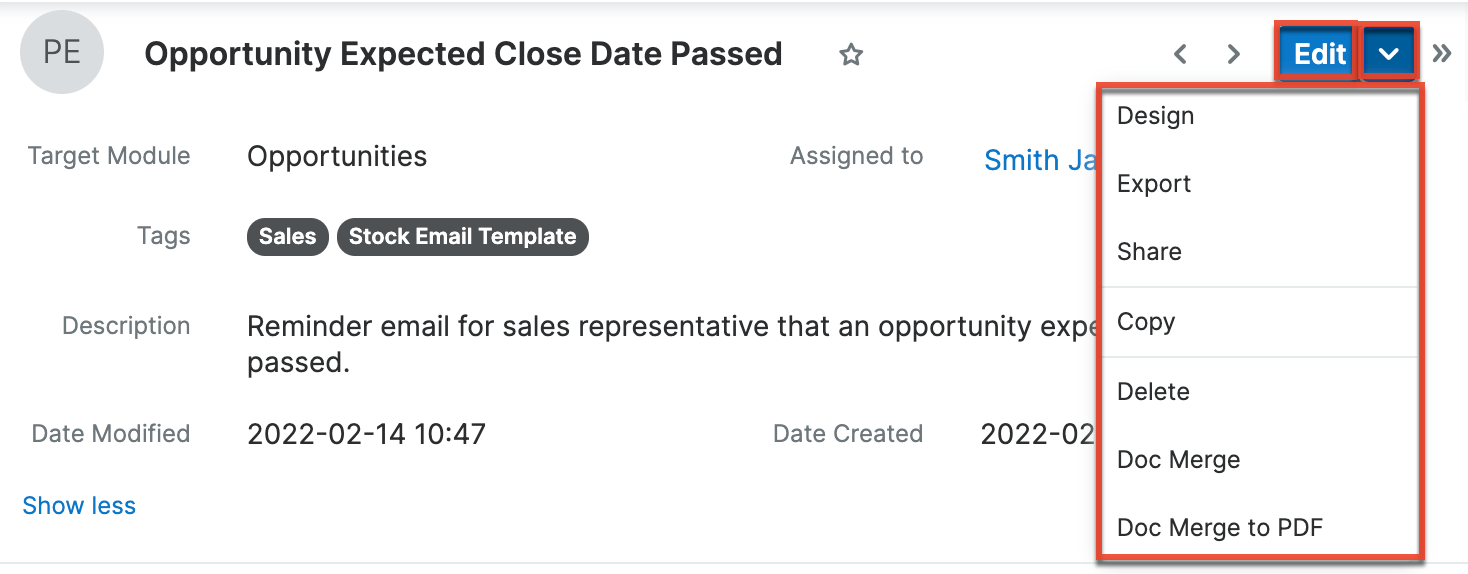Mark record as favorite with star icon
Image resolution: width=1468 pixels, height=574 pixels.
tap(851, 55)
